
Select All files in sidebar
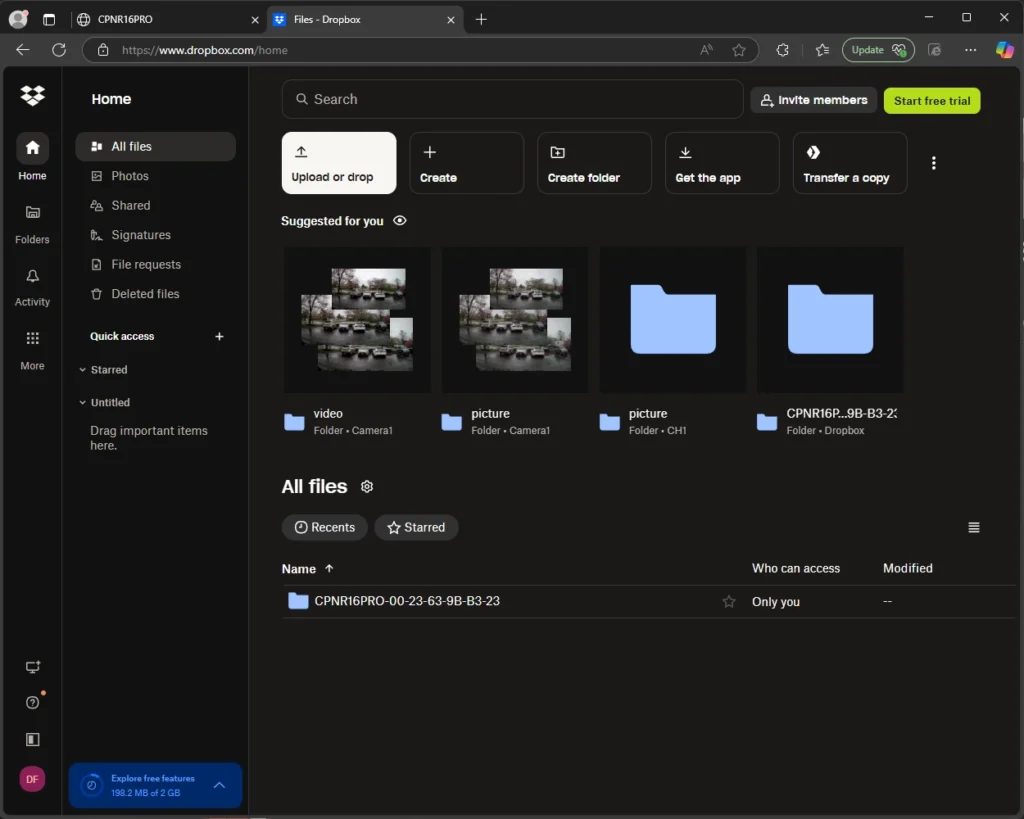(x=155, y=146)
